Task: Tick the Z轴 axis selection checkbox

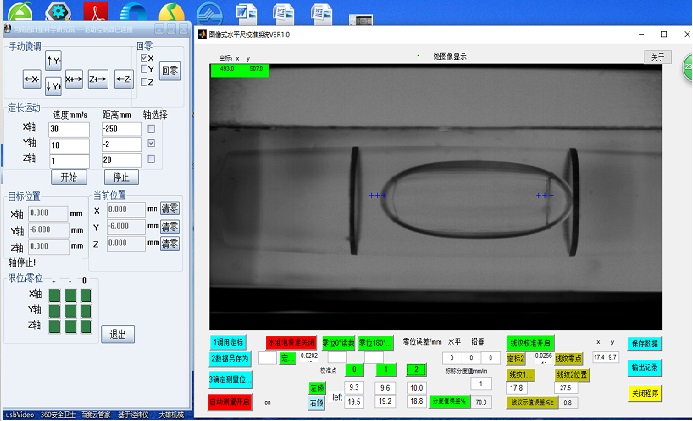Action: (x=151, y=159)
